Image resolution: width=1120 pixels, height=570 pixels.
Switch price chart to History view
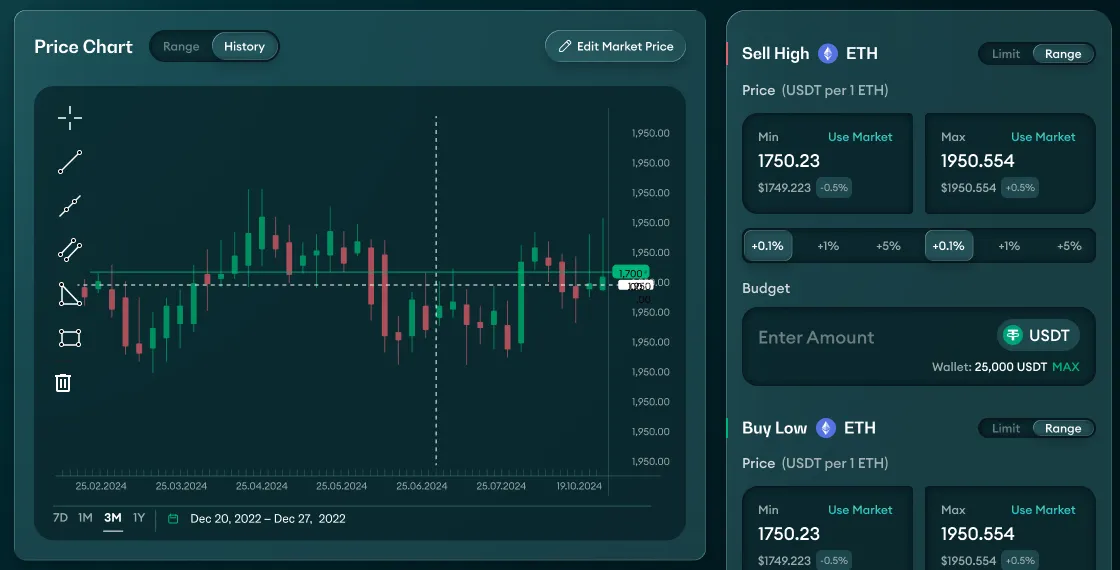pos(244,46)
